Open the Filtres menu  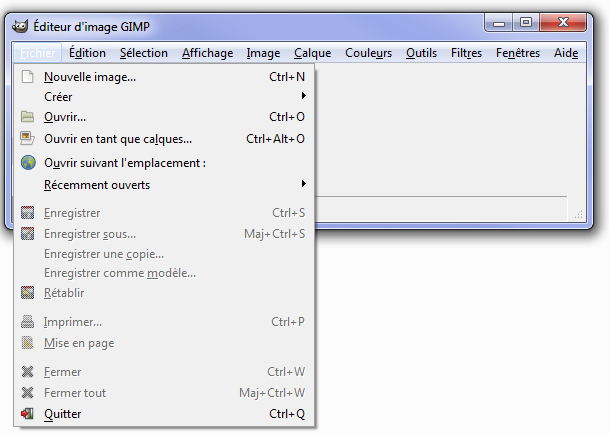pyautogui.click(x=466, y=53)
